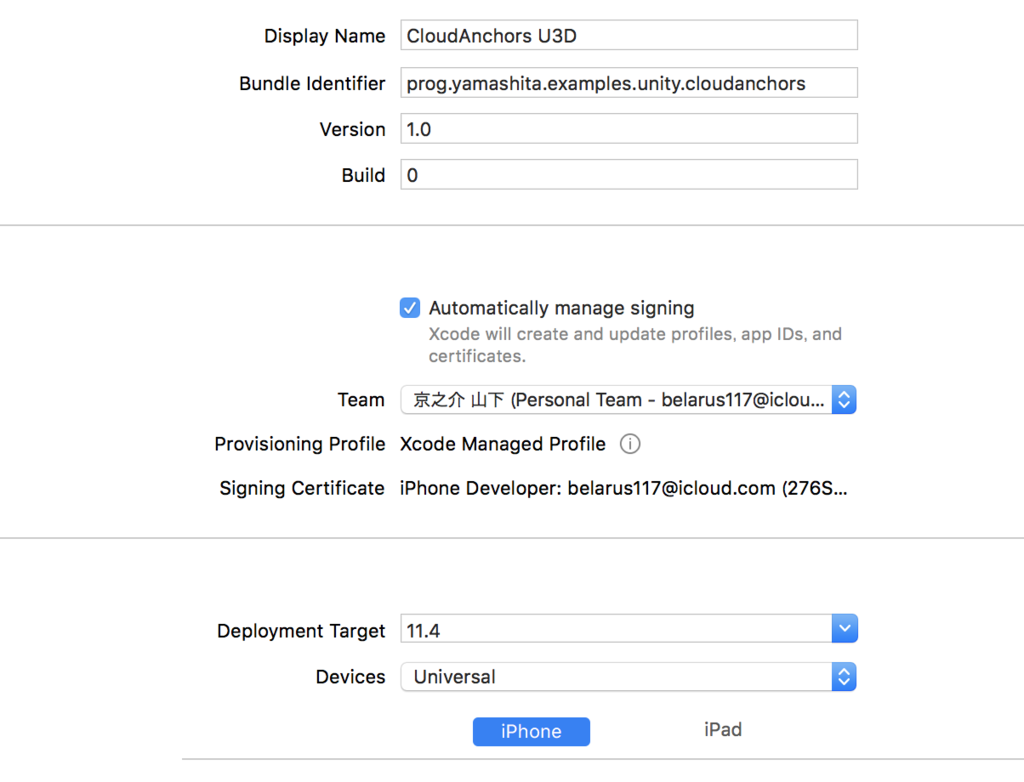Select the Version field showing 1.0
Screen dimensions: 1024x782
pyautogui.click(x=628, y=128)
